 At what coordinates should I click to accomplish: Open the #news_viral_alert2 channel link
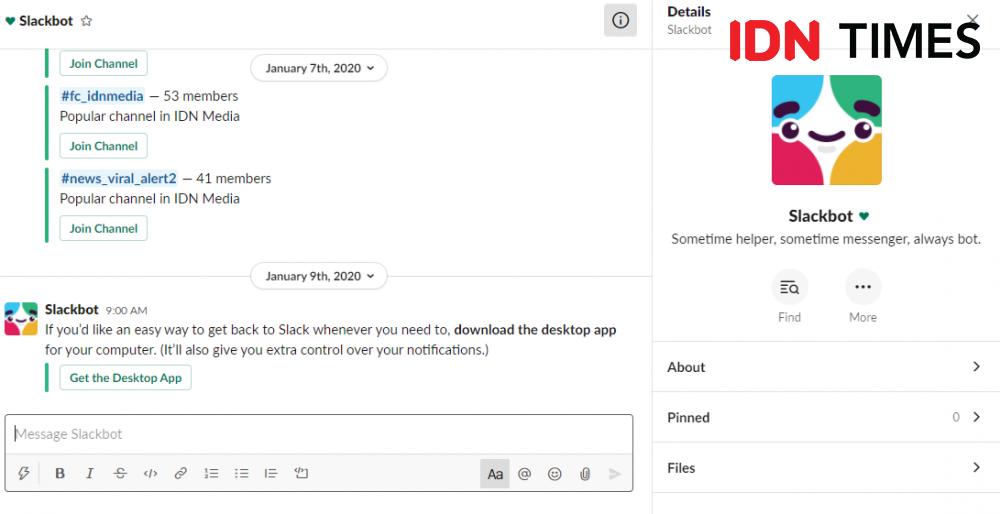tap(119, 179)
